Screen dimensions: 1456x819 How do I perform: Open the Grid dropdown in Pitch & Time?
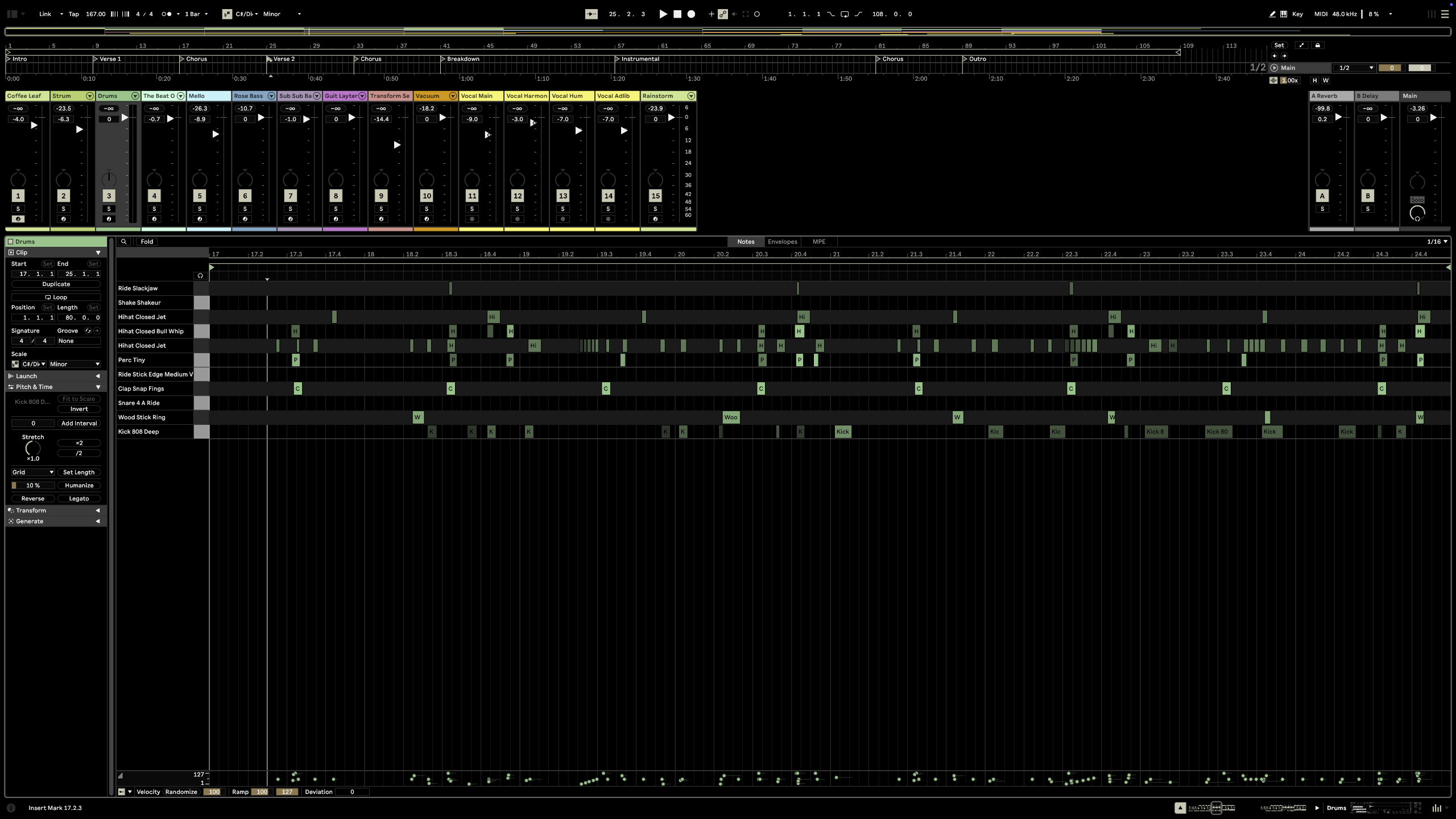pos(32,472)
